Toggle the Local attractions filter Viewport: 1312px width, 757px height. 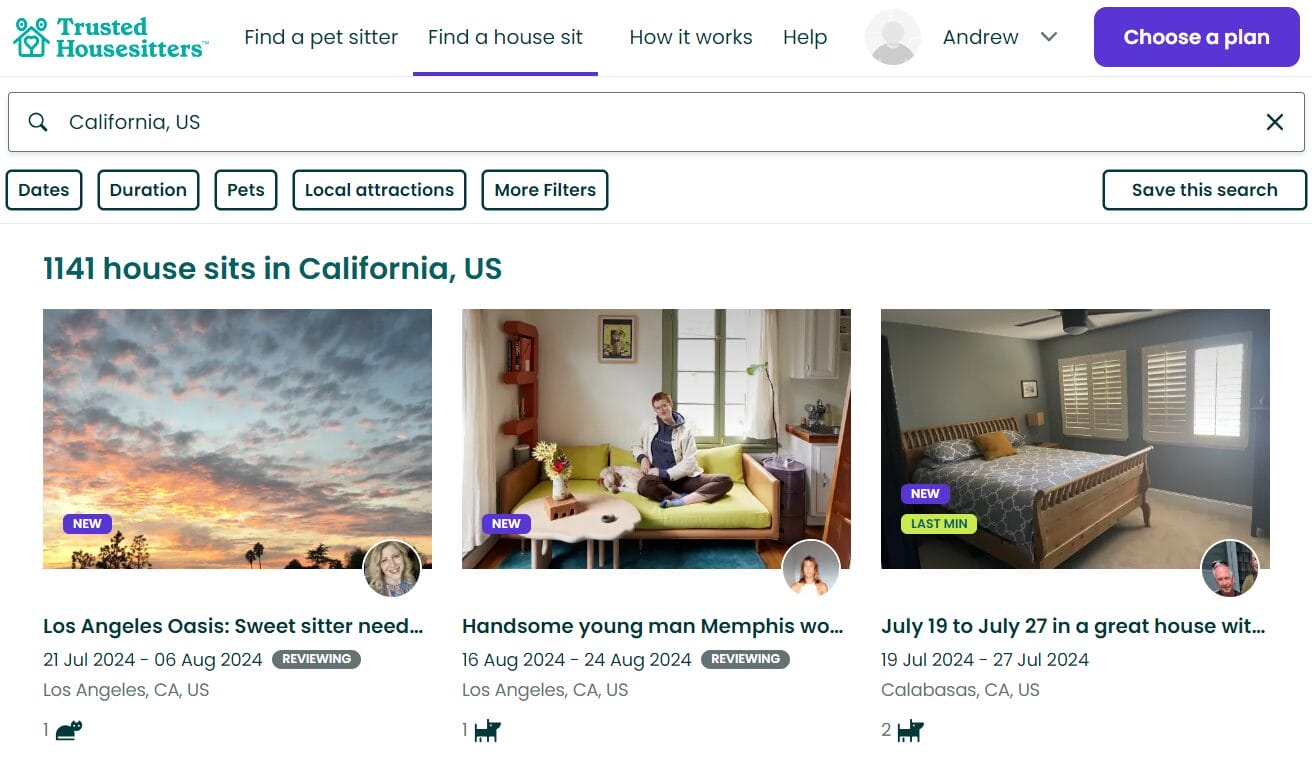(x=379, y=189)
